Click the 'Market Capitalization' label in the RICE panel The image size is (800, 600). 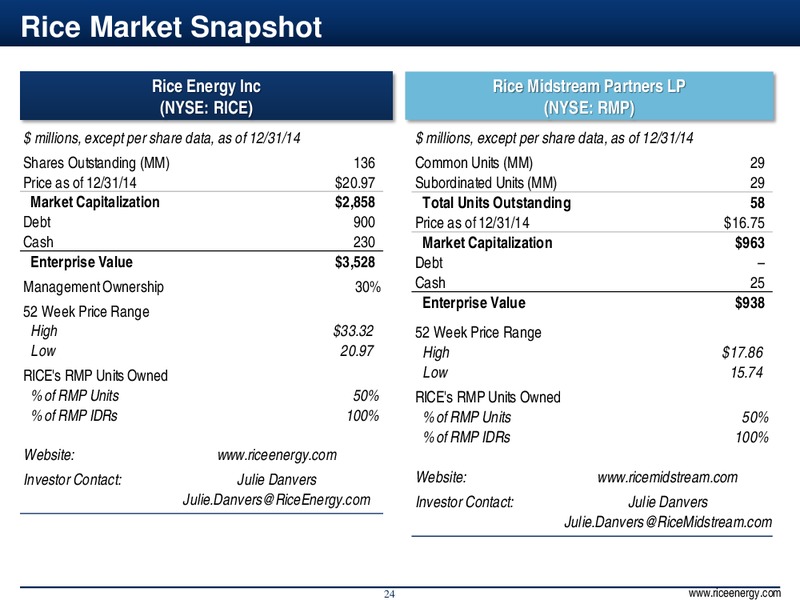[x=95, y=202]
